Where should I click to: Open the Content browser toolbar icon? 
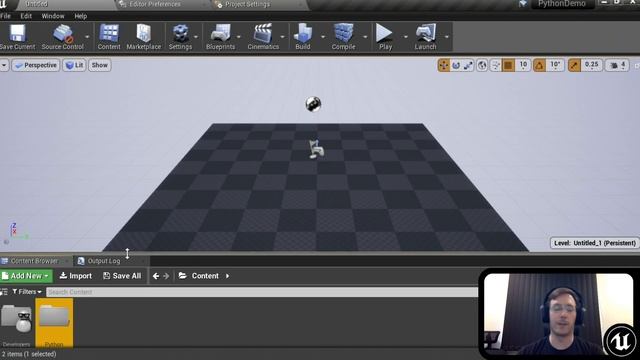pyautogui.click(x=109, y=37)
